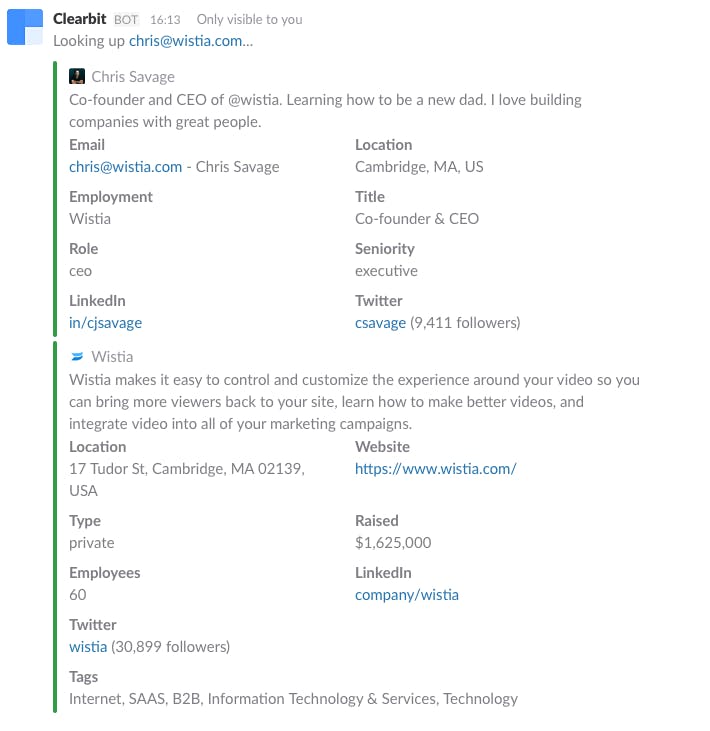Click the 17 Tudor St address text
Screen dimensions: 710x731
(x=186, y=469)
